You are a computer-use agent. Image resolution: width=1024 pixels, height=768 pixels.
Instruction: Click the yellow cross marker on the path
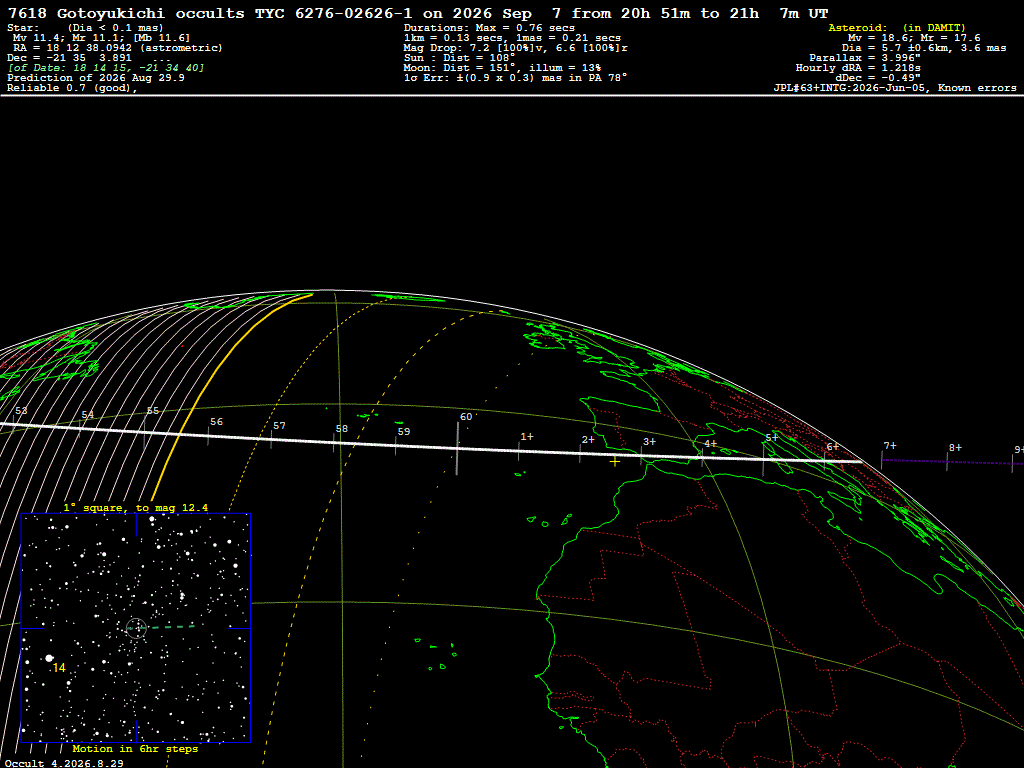(x=615, y=462)
